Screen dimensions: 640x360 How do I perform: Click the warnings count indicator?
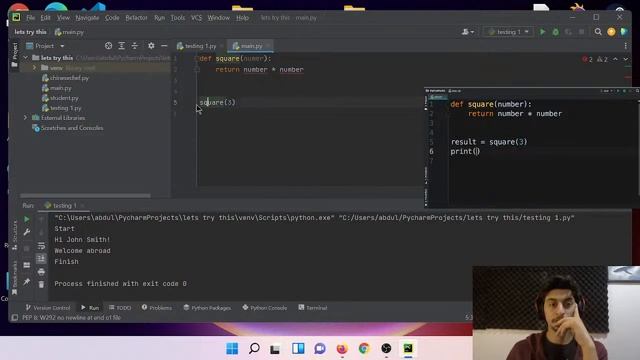point(602,60)
